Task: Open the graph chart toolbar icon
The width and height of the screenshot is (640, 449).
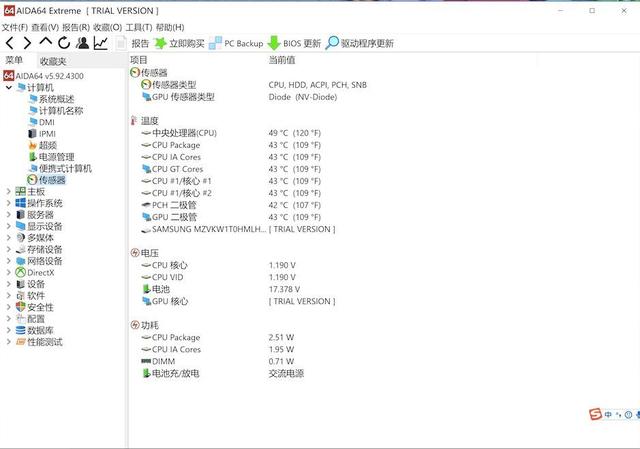Action: pyautogui.click(x=100, y=43)
